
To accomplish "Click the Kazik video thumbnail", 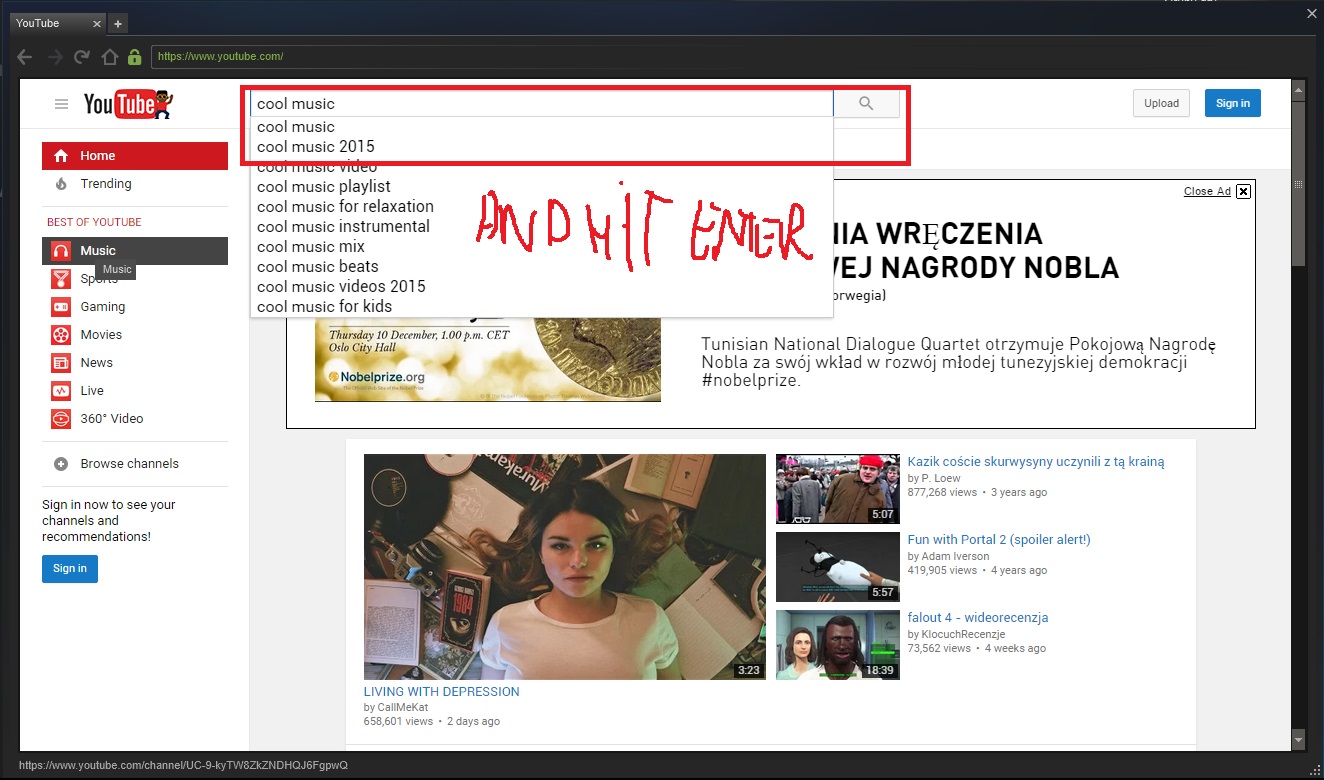I will point(838,489).
